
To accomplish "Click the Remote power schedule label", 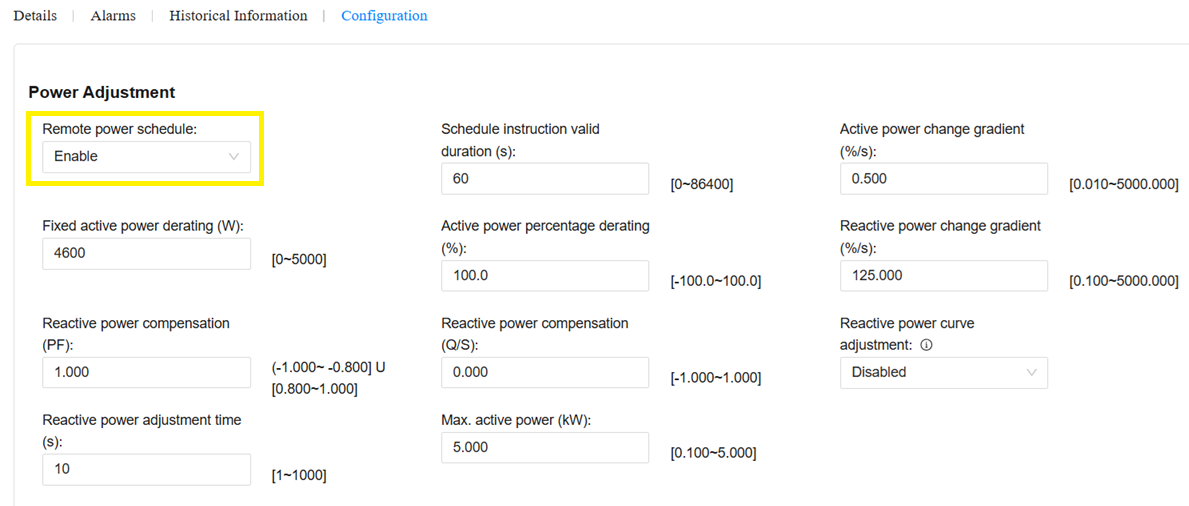I will click(x=119, y=130).
